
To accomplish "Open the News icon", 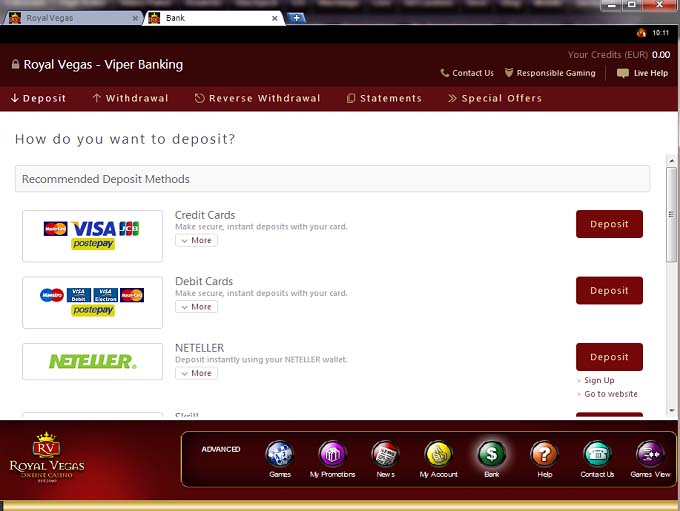I will tap(385, 455).
